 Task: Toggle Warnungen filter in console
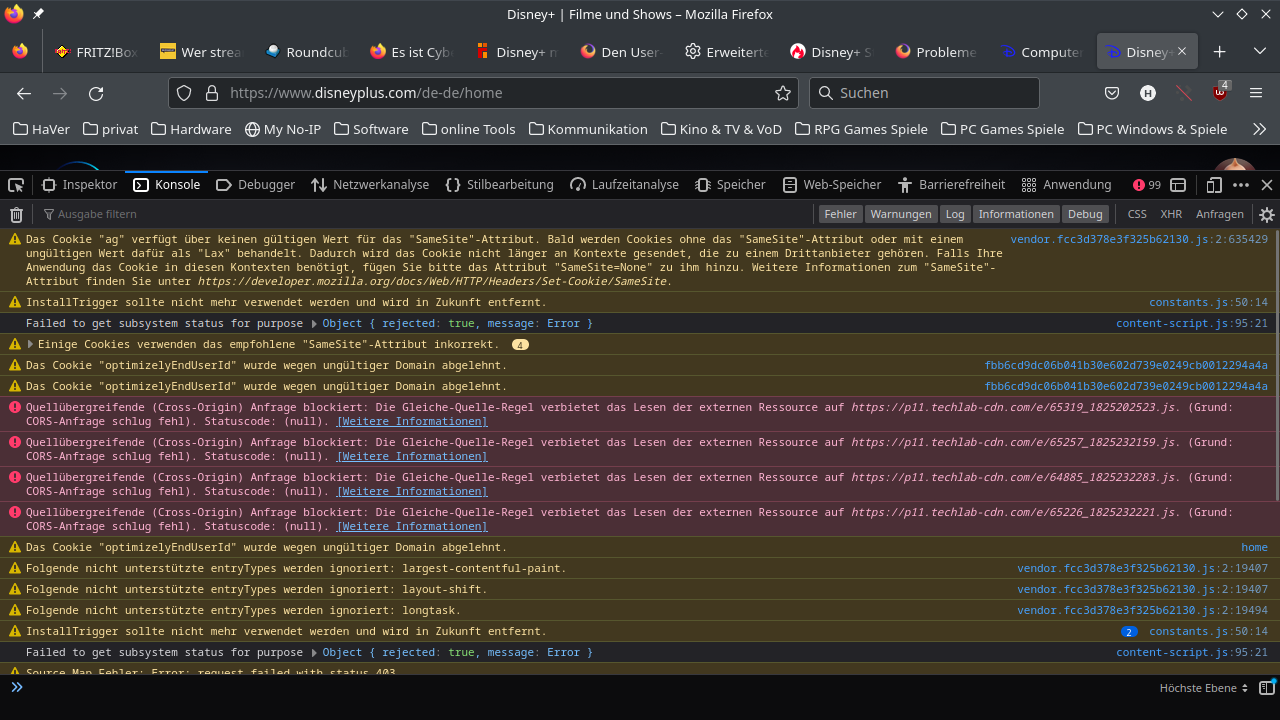[900, 214]
